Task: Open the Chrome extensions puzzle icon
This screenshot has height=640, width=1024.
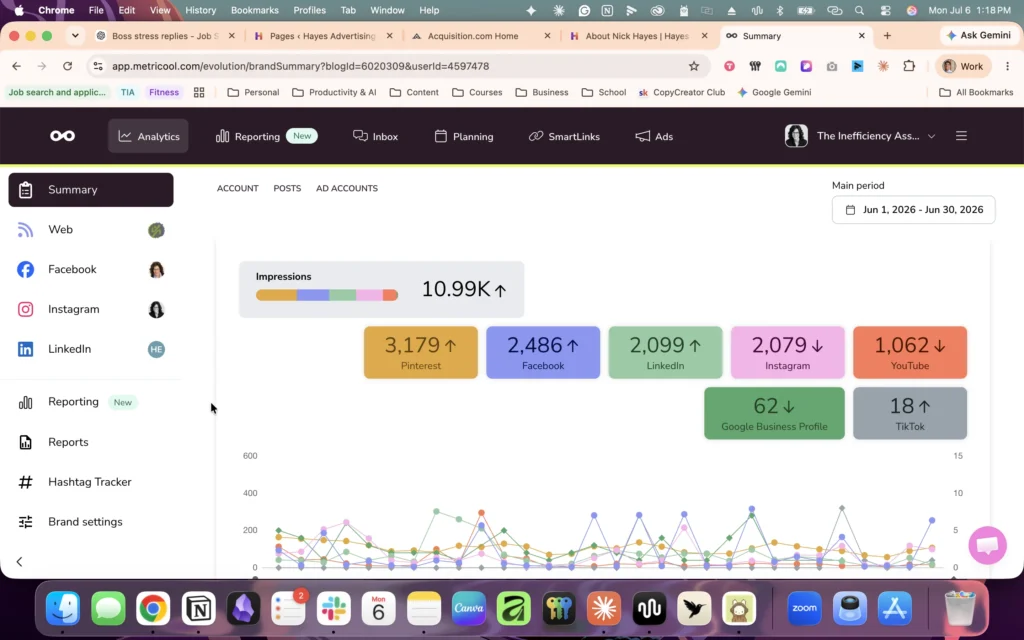Action: 908,66
